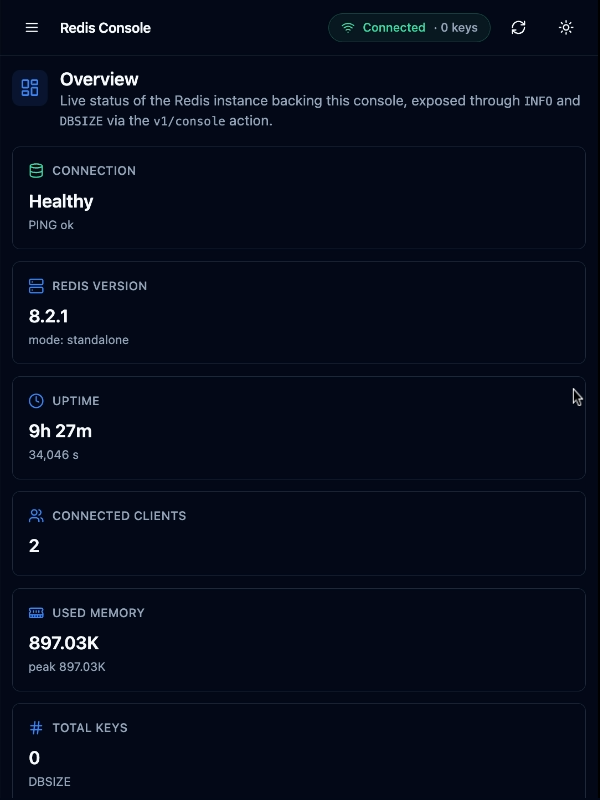The image size is (600, 800).
Task: Open the hamburger navigation menu
Action: click(32, 28)
